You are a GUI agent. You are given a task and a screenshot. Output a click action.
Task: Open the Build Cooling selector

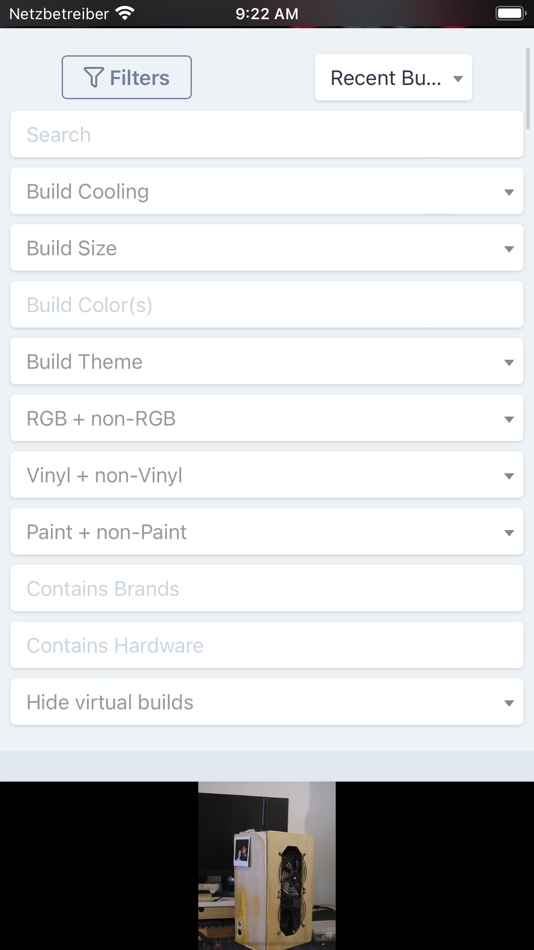click(x=267, y=191)
